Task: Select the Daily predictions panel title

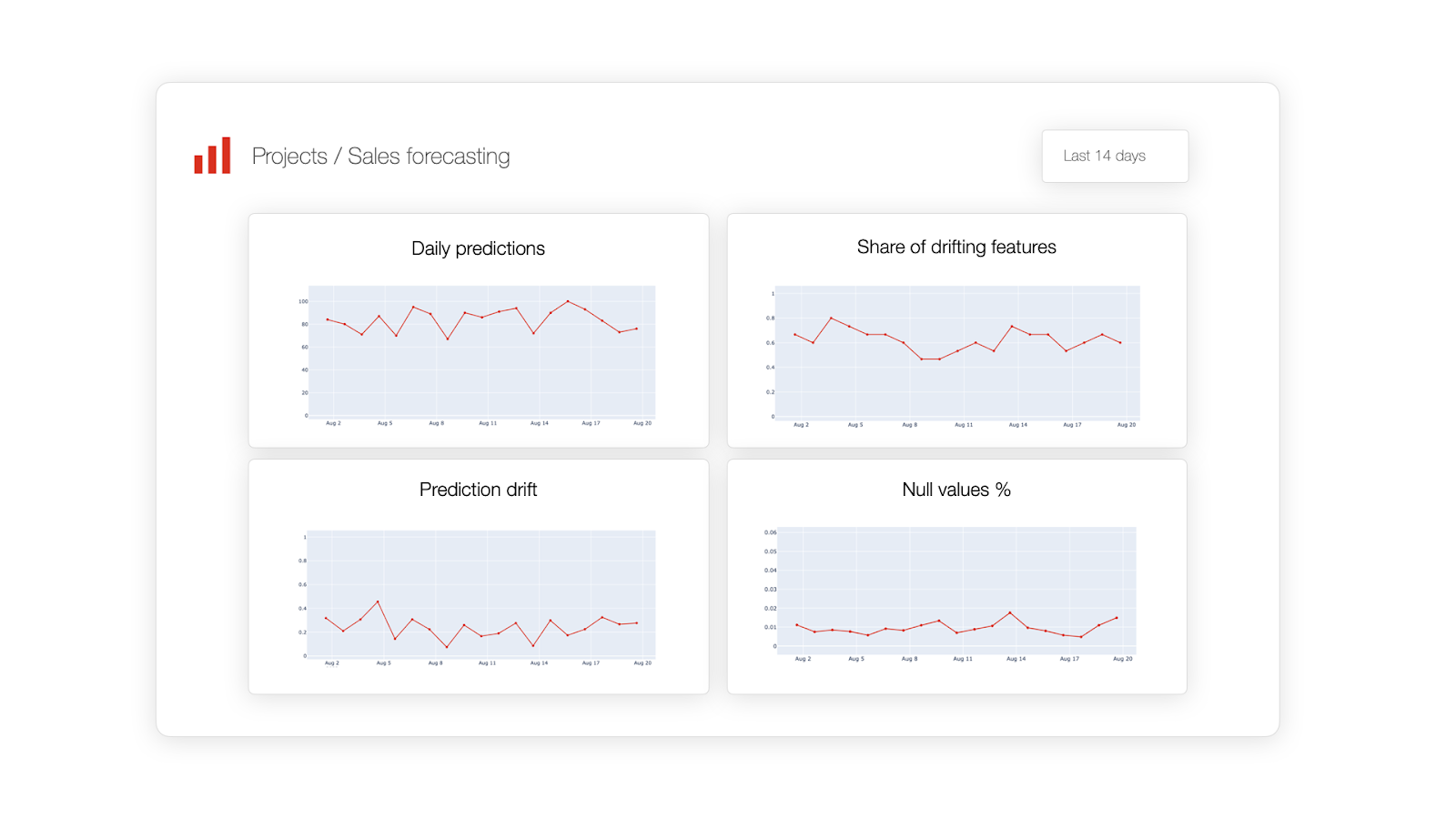Action: tap(478, 248)
